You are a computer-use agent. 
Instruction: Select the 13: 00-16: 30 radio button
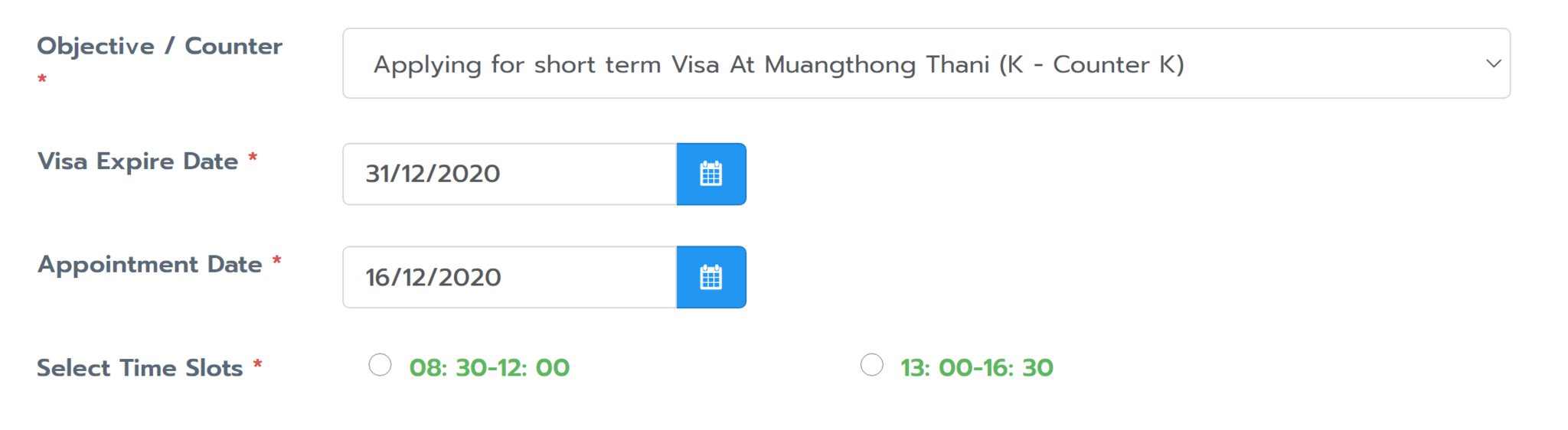point(871,365)
